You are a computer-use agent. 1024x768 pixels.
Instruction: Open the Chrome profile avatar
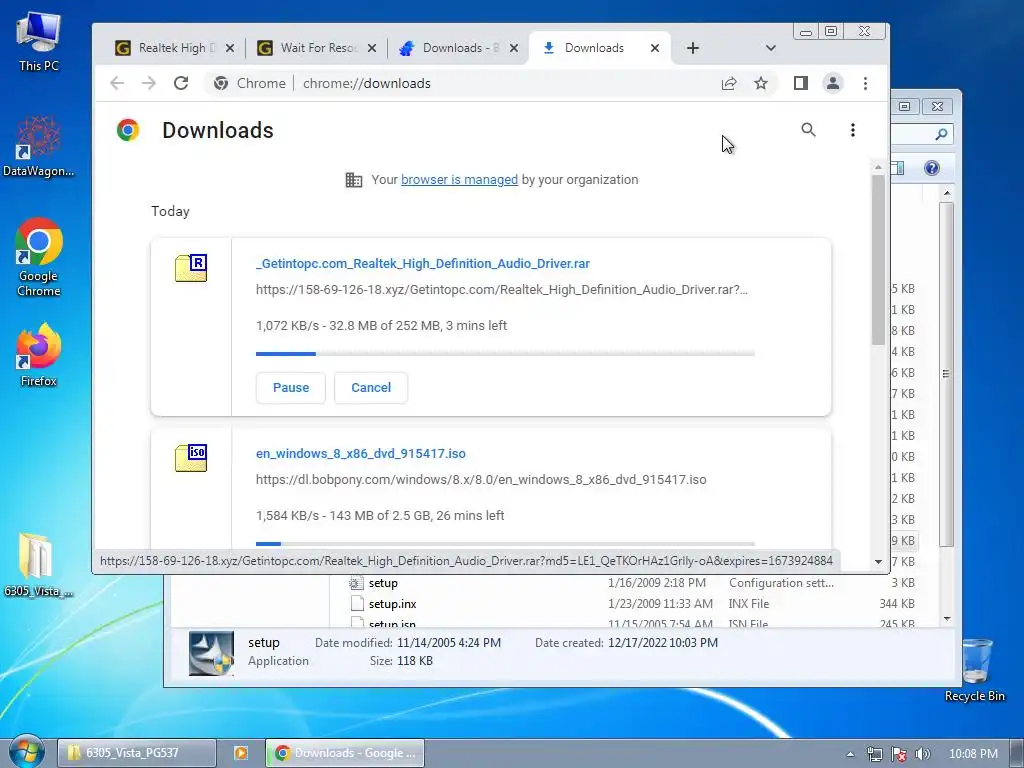[833, 83]
